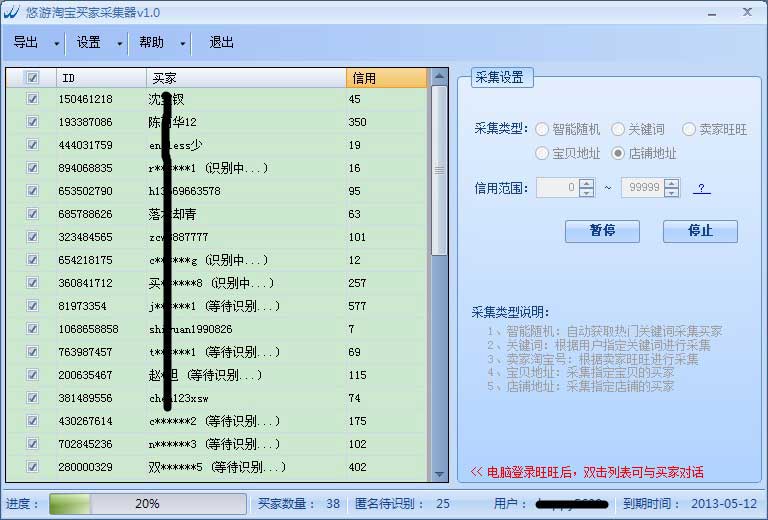This screenshot has width=768, height=520.
Task: Click the app logo icon in title bar
Action: [11, 12]
